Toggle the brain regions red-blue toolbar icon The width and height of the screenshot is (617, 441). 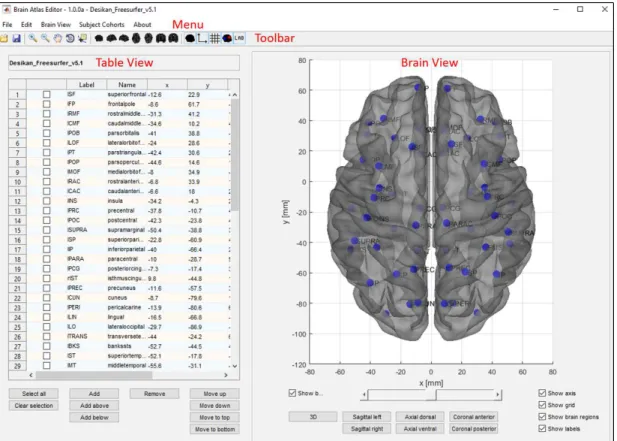coord(227,39)
